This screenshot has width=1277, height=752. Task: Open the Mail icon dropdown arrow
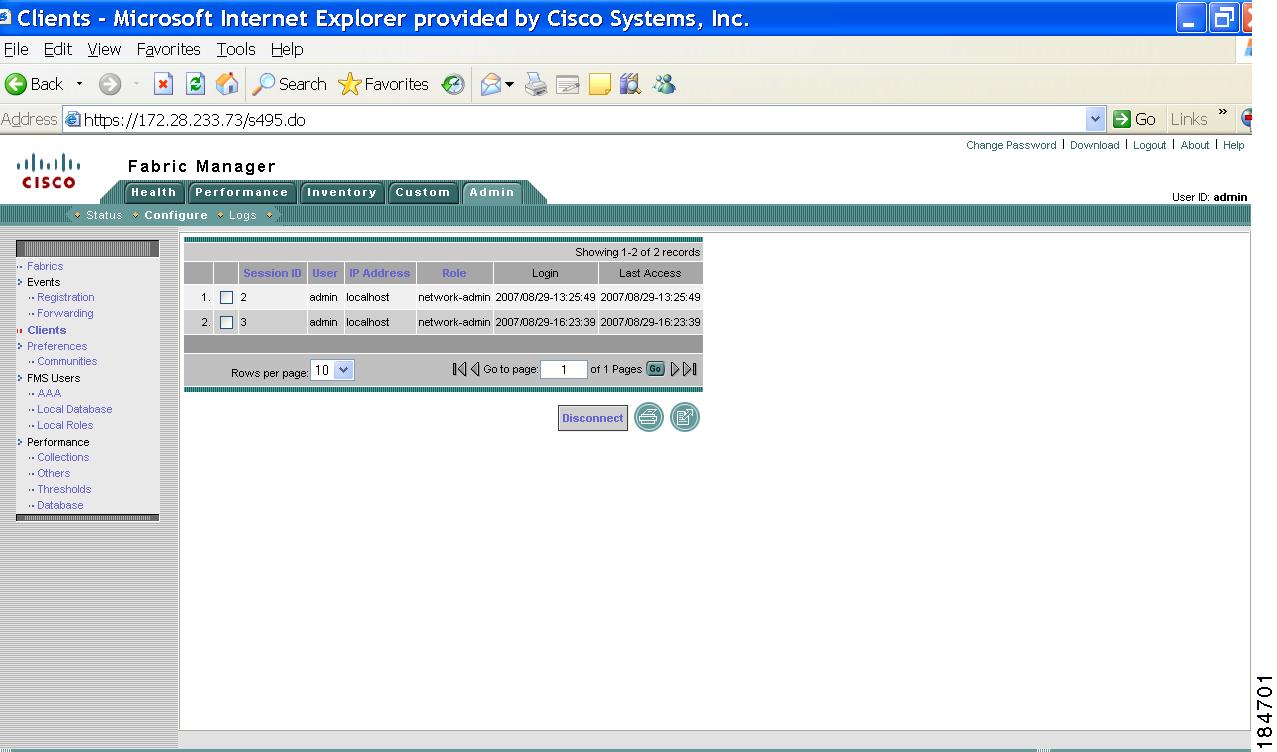pos(509,85)
